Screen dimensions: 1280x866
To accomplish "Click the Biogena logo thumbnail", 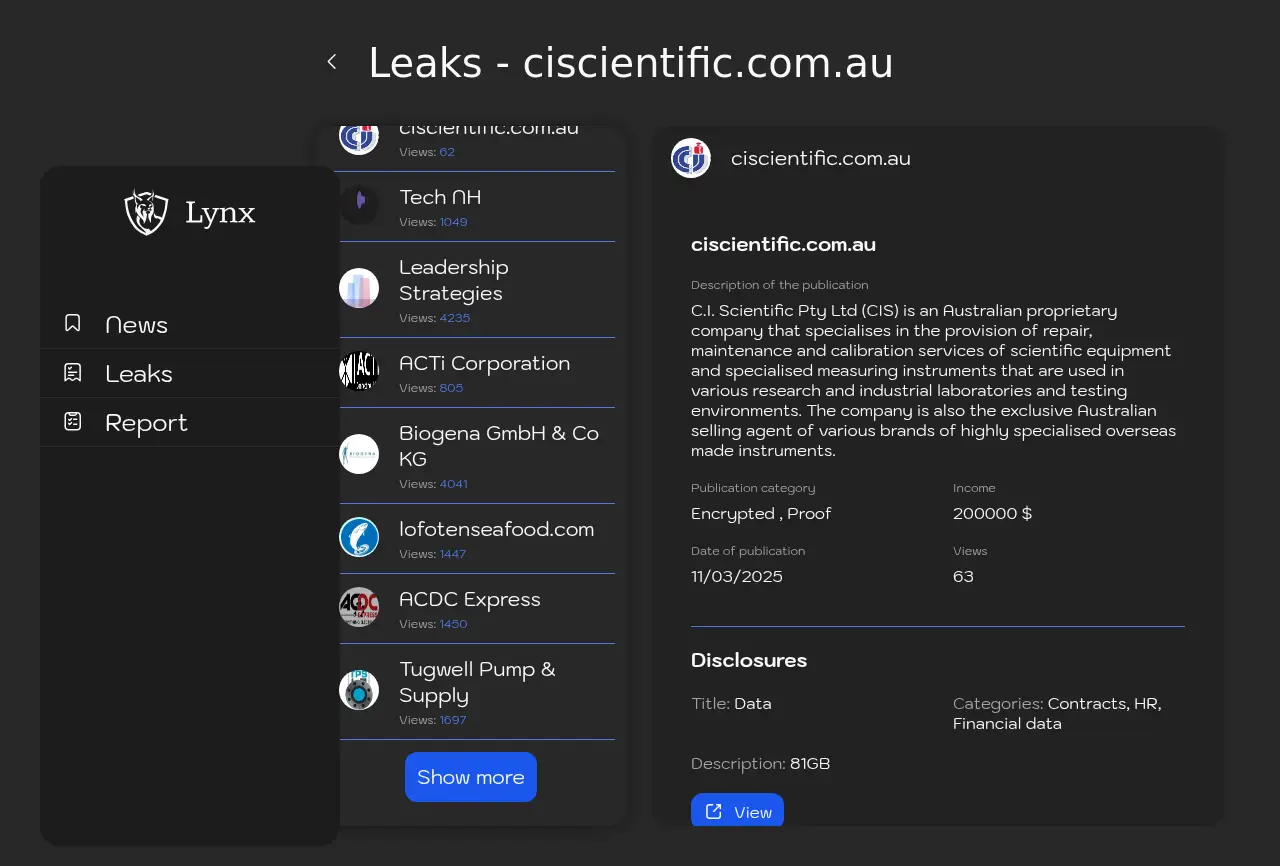I will point(359,454).
